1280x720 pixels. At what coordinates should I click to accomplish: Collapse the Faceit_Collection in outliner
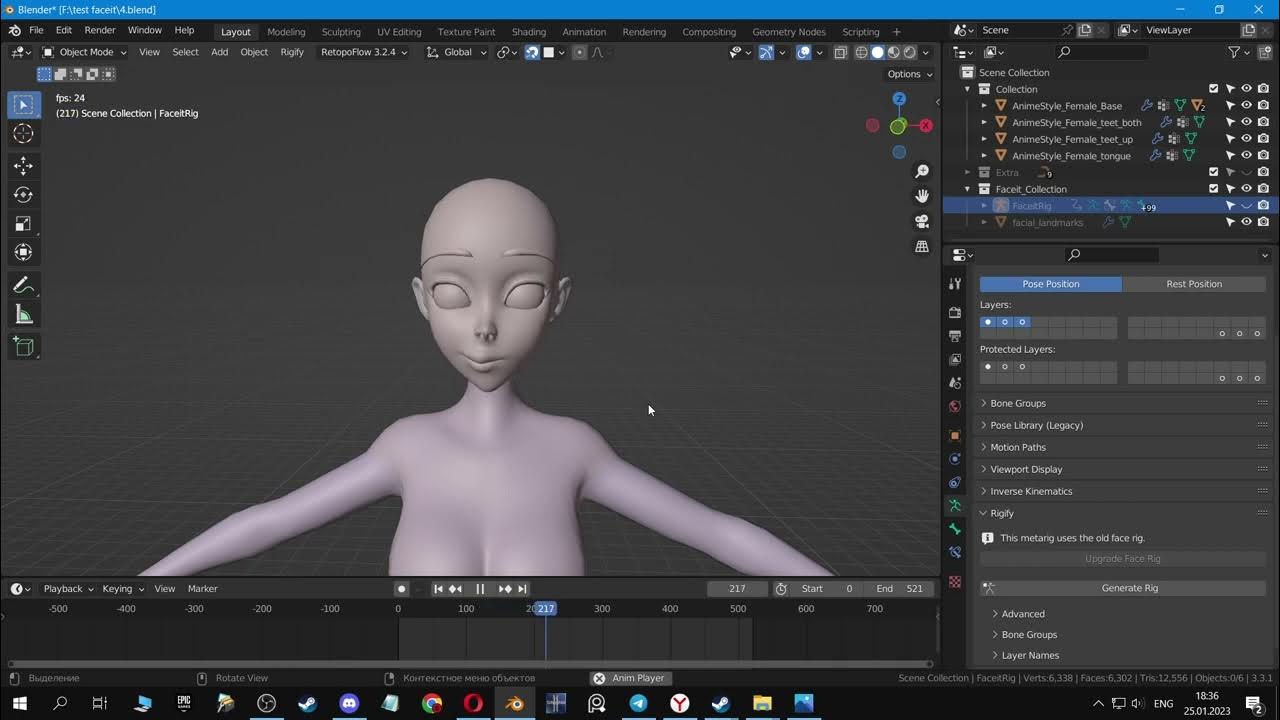[x=968, y=189]
